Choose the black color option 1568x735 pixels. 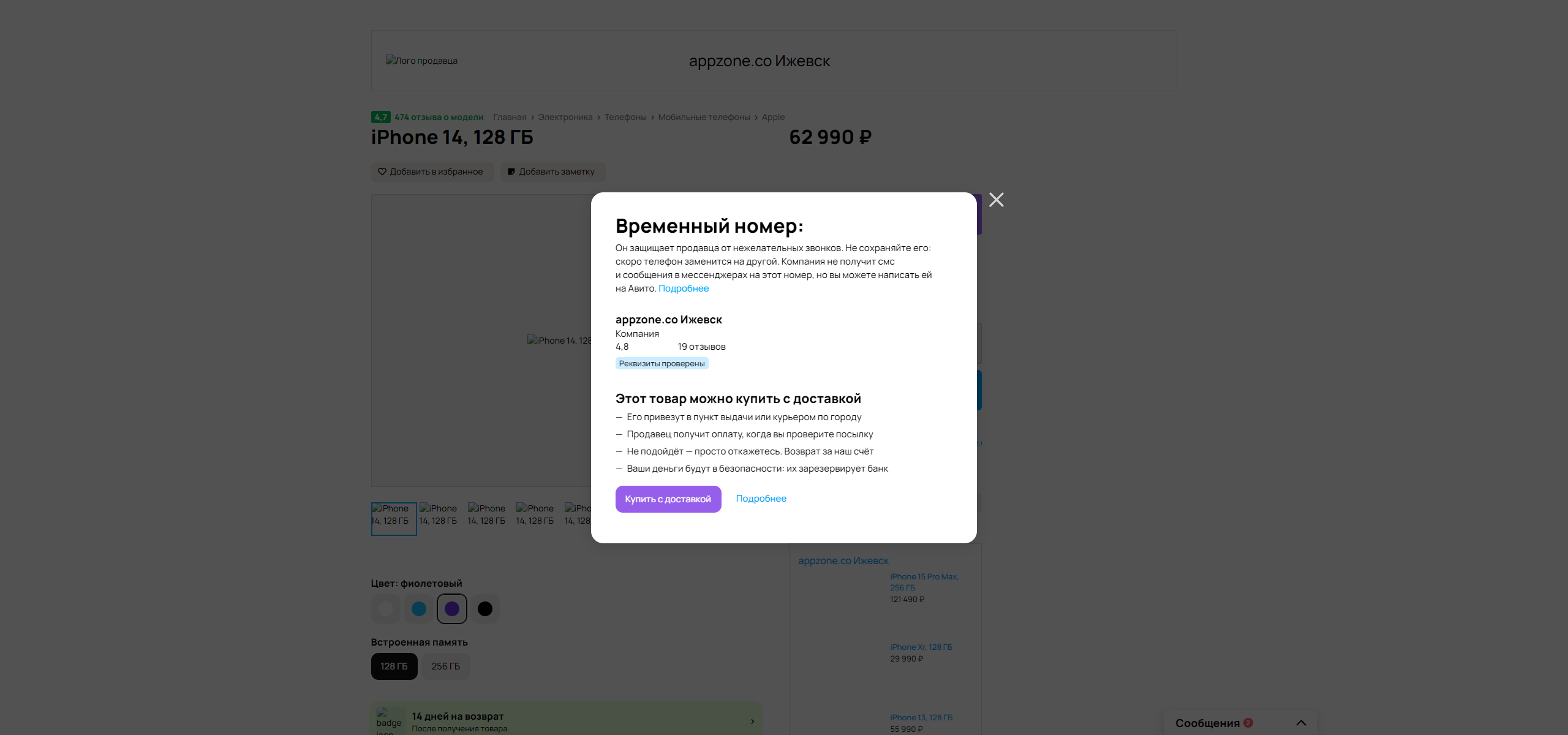[x=485, y=609]
